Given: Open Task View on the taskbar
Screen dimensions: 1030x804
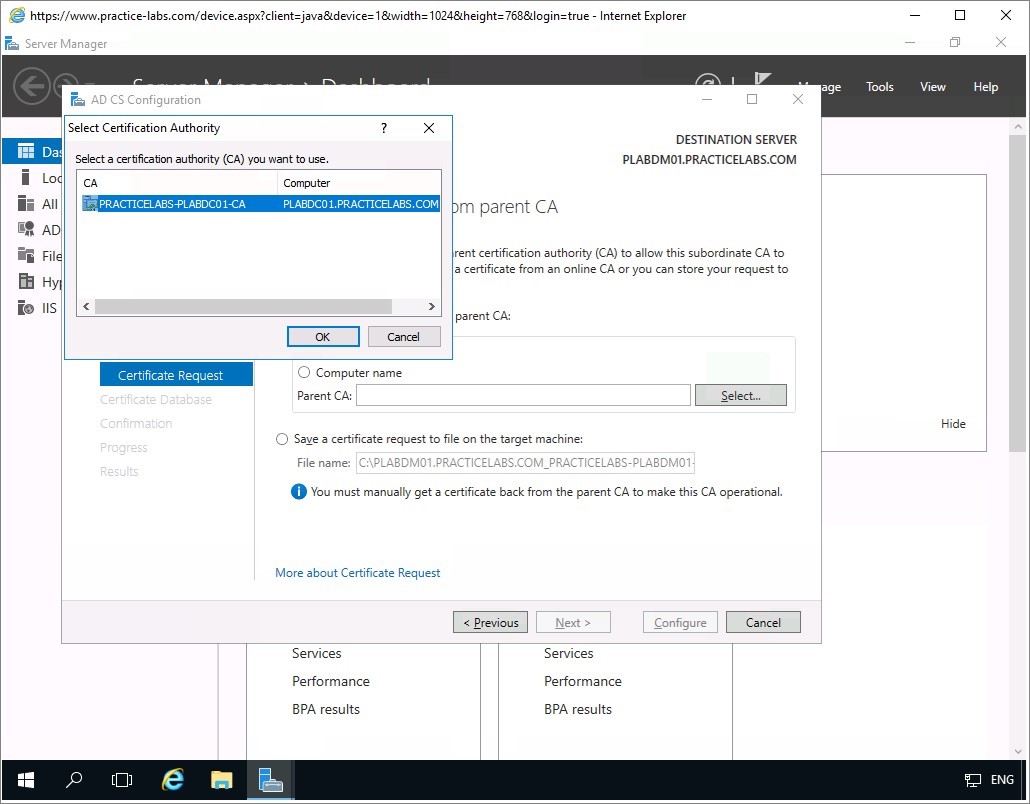Looking at the screenshot, I should [x=122, y=780].
